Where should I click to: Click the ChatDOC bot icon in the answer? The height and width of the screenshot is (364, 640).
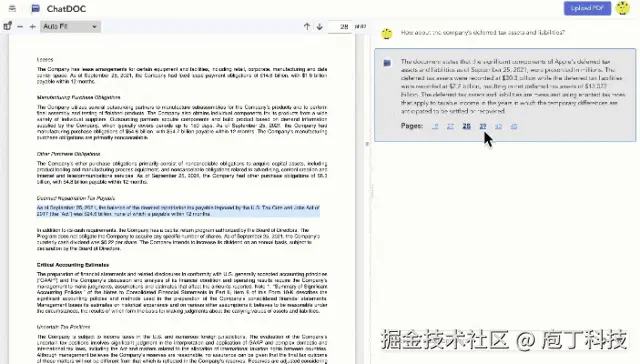point(387,63)
